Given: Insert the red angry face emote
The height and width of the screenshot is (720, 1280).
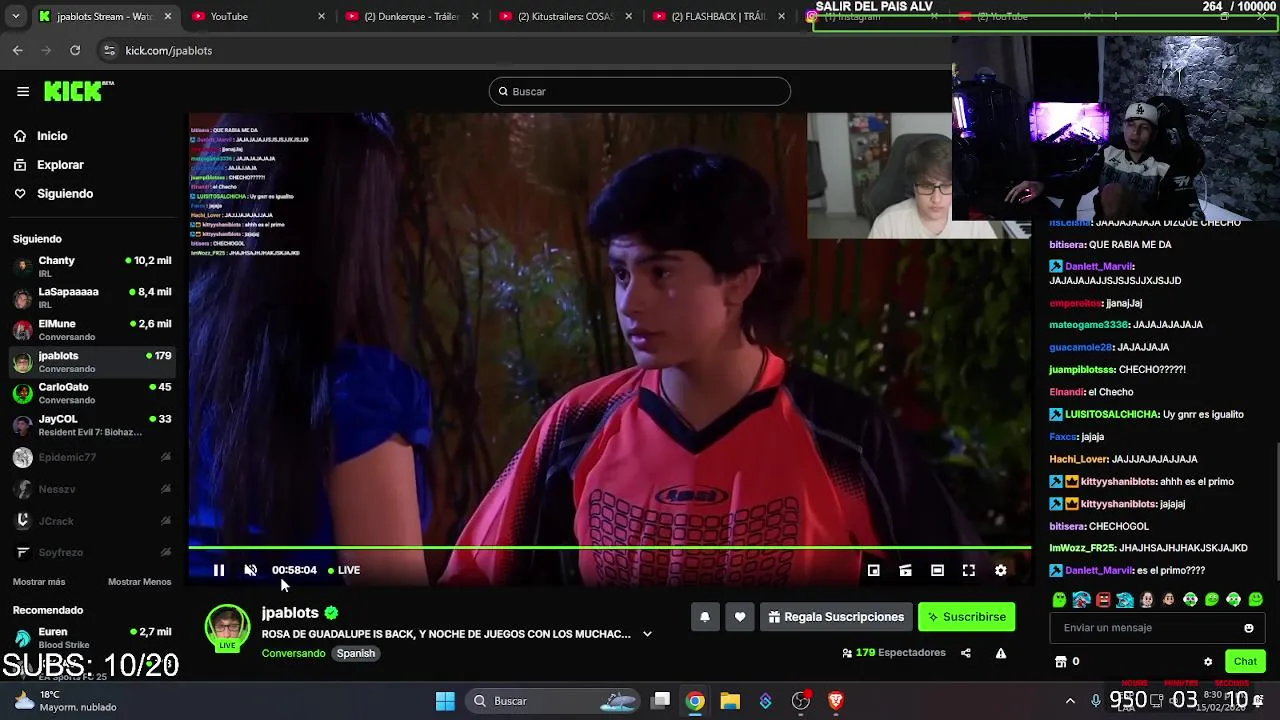Looking at the screenshot, I should [x=1103, y=600].
